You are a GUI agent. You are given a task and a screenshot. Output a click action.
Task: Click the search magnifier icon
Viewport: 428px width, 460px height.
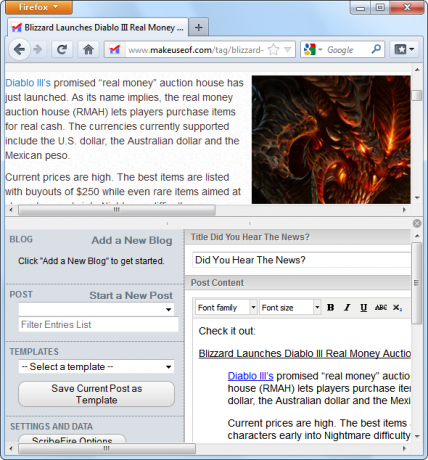(376, 49)
